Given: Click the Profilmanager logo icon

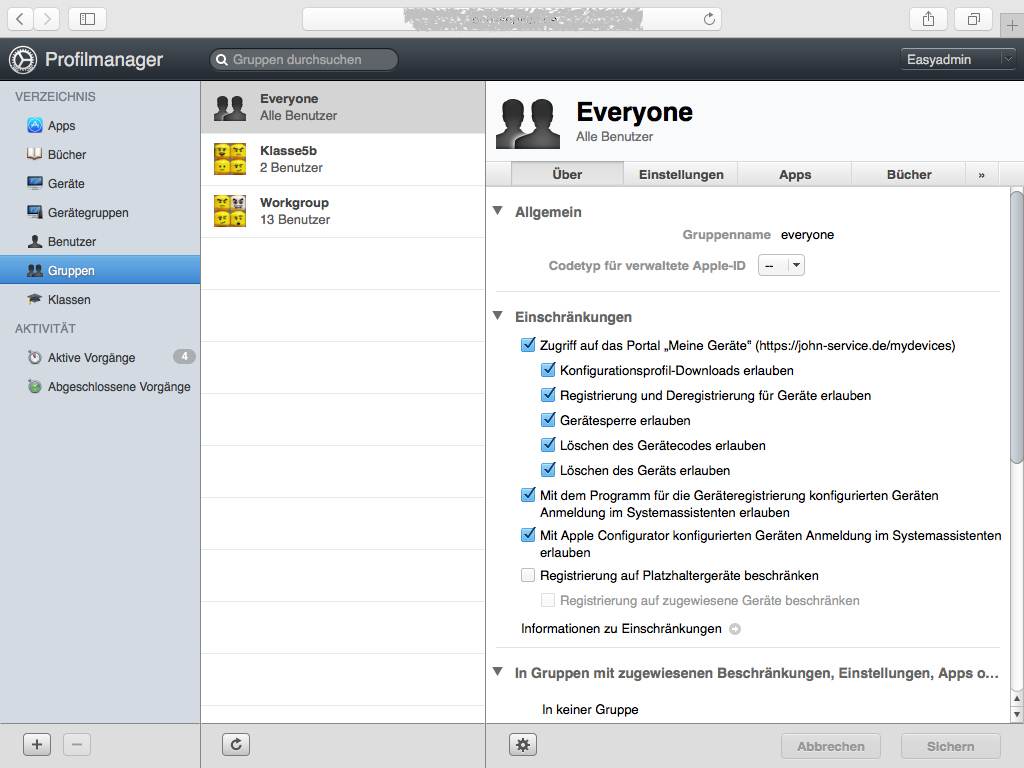Looking at the screenshot, I should pos(23,59).
